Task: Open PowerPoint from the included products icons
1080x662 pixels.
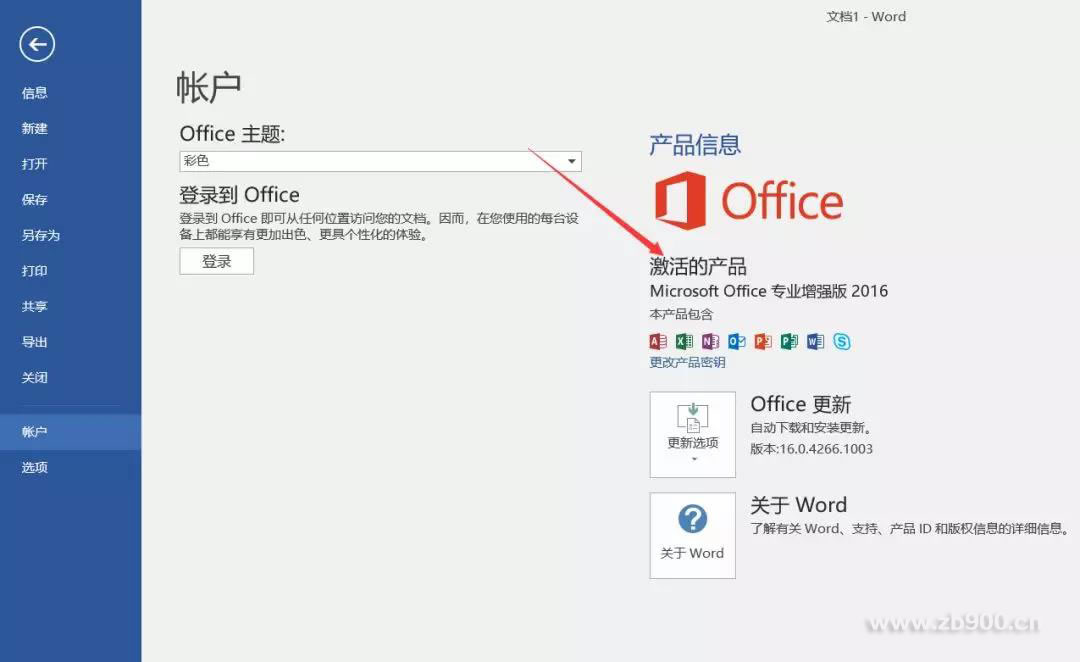Action: (x=764, y=341)
